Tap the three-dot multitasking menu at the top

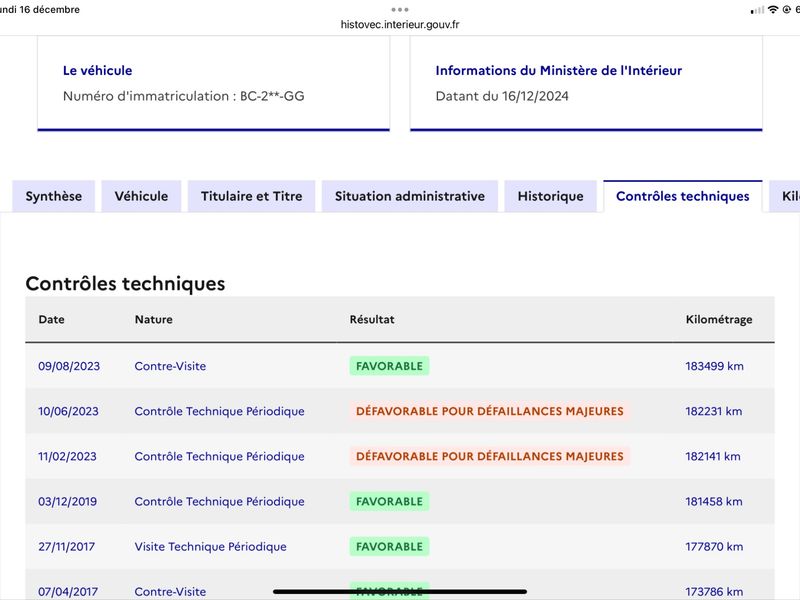(400, 9)
